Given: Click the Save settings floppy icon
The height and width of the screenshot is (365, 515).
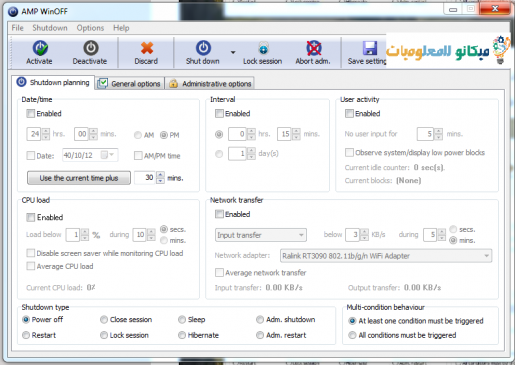Looking at the screenshot, I should click(x=370, y=48).
